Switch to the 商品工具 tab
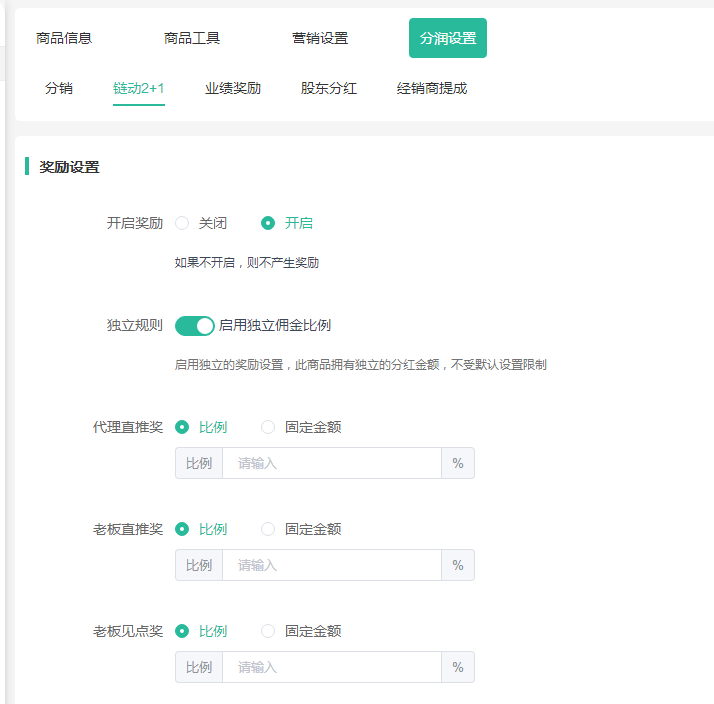Image resolution: width=714 pixels, height=704 pixels. point(192,38)
